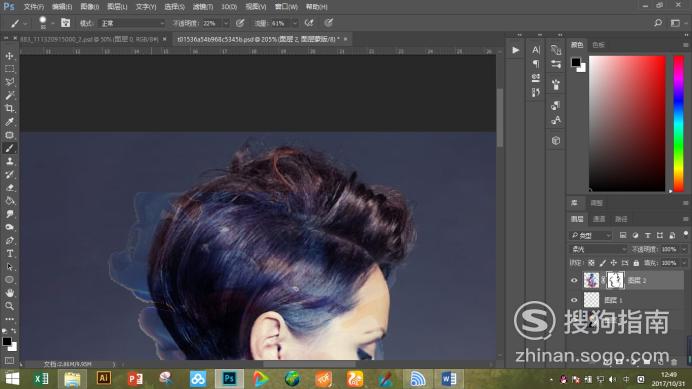
Task: Open the Filter menu
Action: tap(203, 7)
